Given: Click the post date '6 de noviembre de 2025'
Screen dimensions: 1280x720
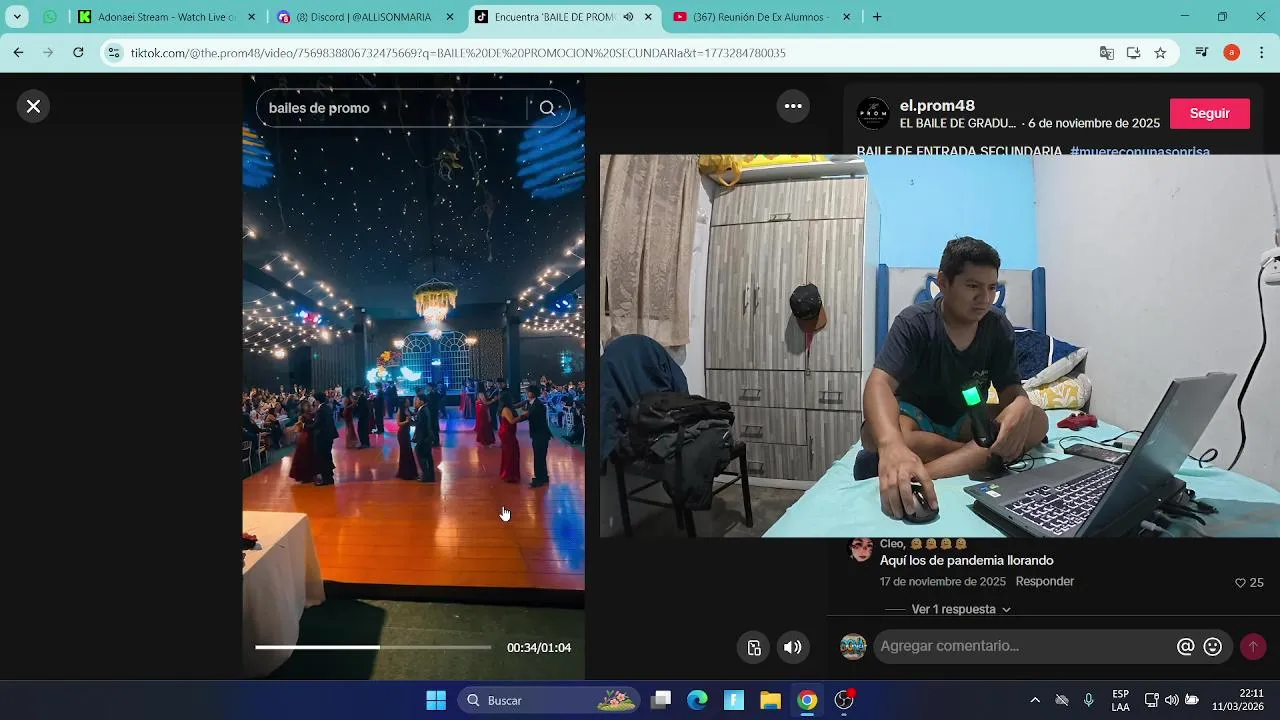Looking at the screenshot, I should 1094,123.
